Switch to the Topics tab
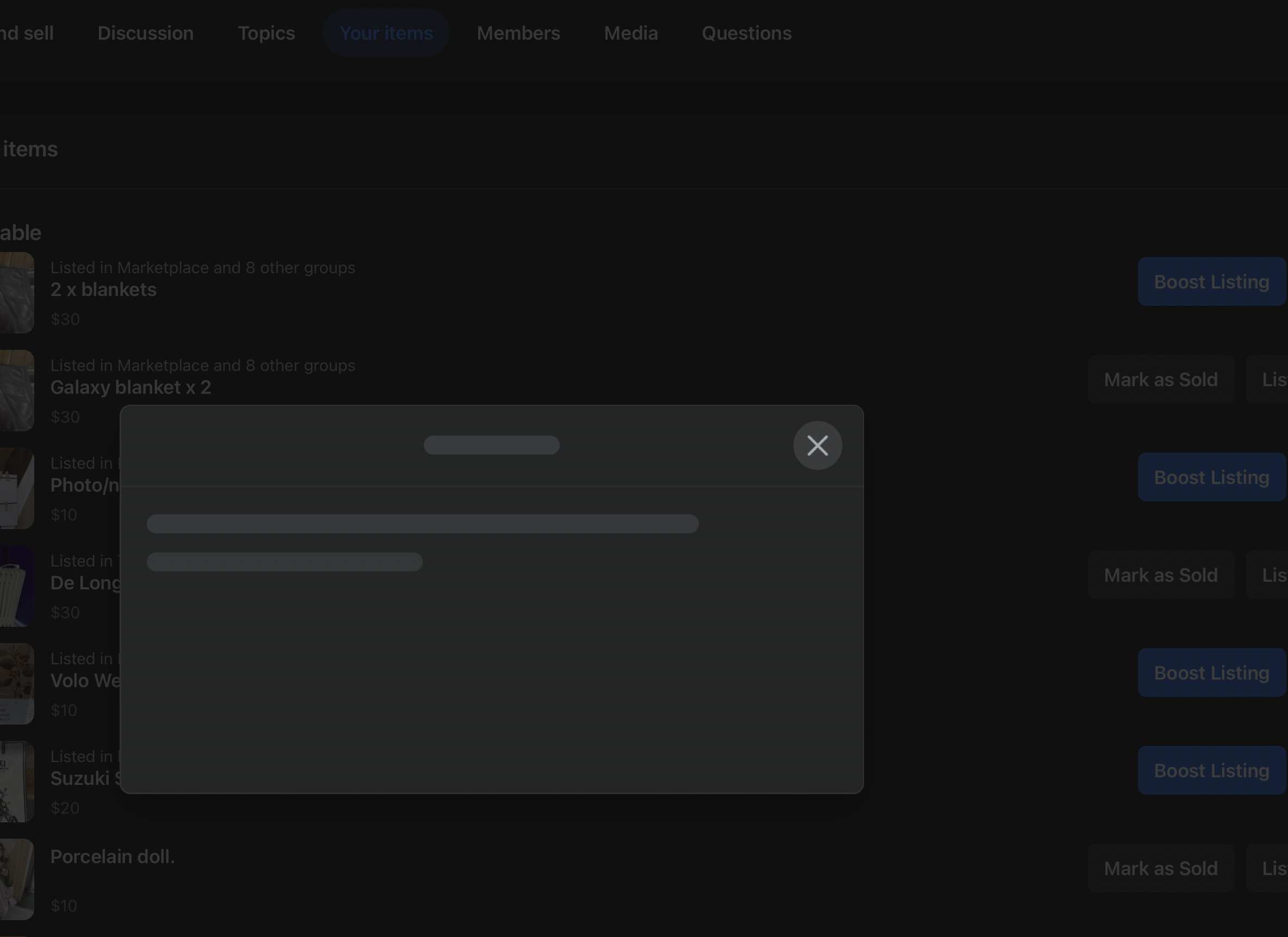The image size is (1288, 937). point(266,33)
